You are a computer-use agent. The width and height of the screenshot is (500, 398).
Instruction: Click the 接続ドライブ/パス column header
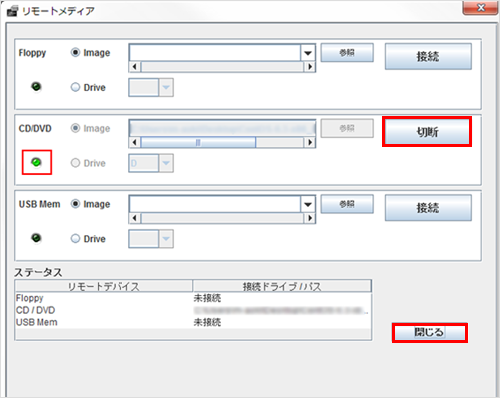[282, 286]
